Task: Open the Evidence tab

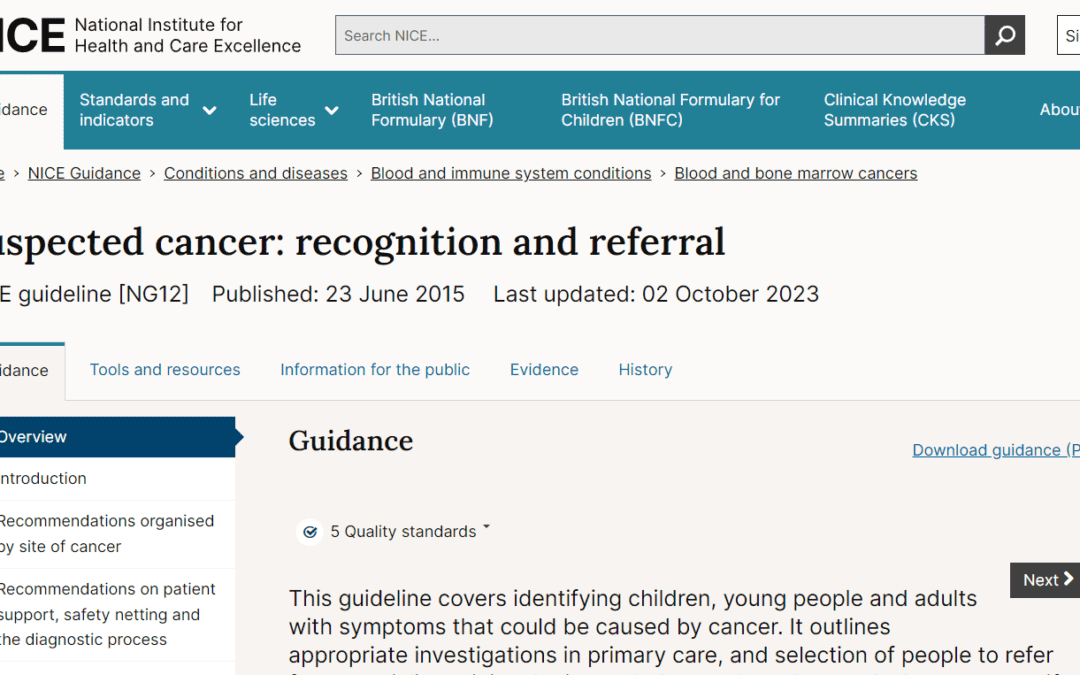Action: click(544, 370)
